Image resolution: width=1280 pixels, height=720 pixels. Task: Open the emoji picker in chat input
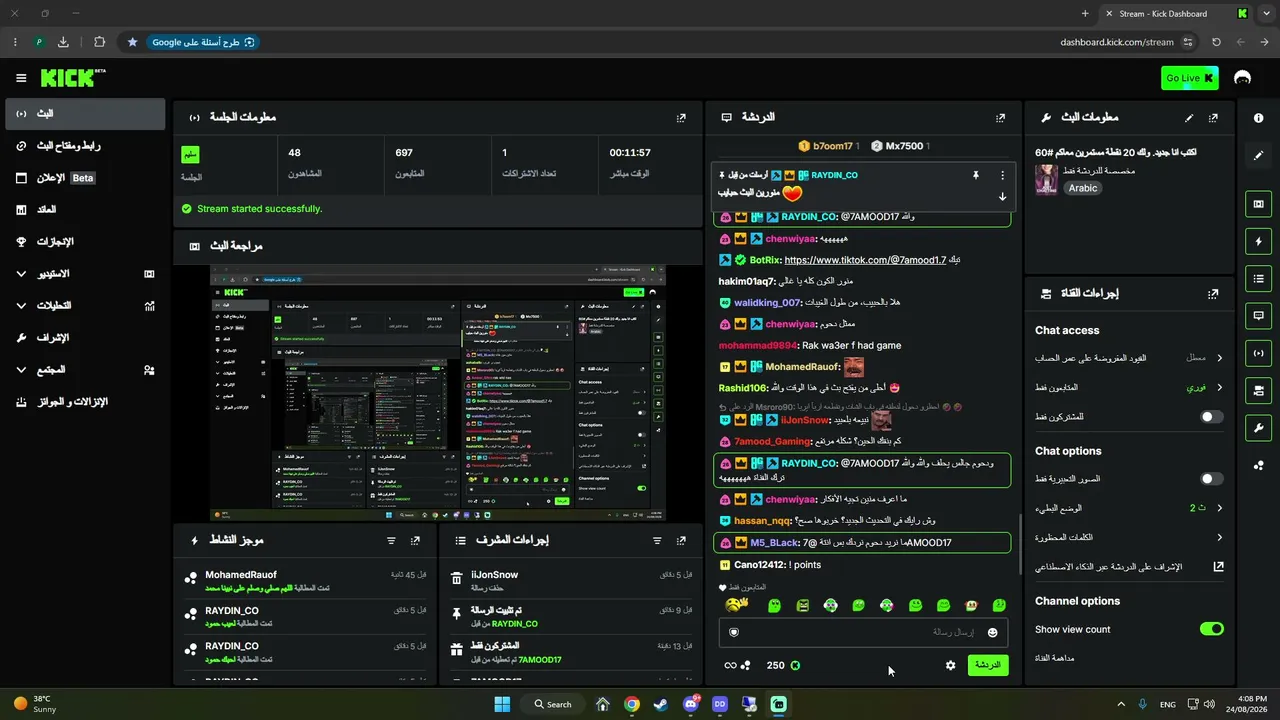coord(992,632)
